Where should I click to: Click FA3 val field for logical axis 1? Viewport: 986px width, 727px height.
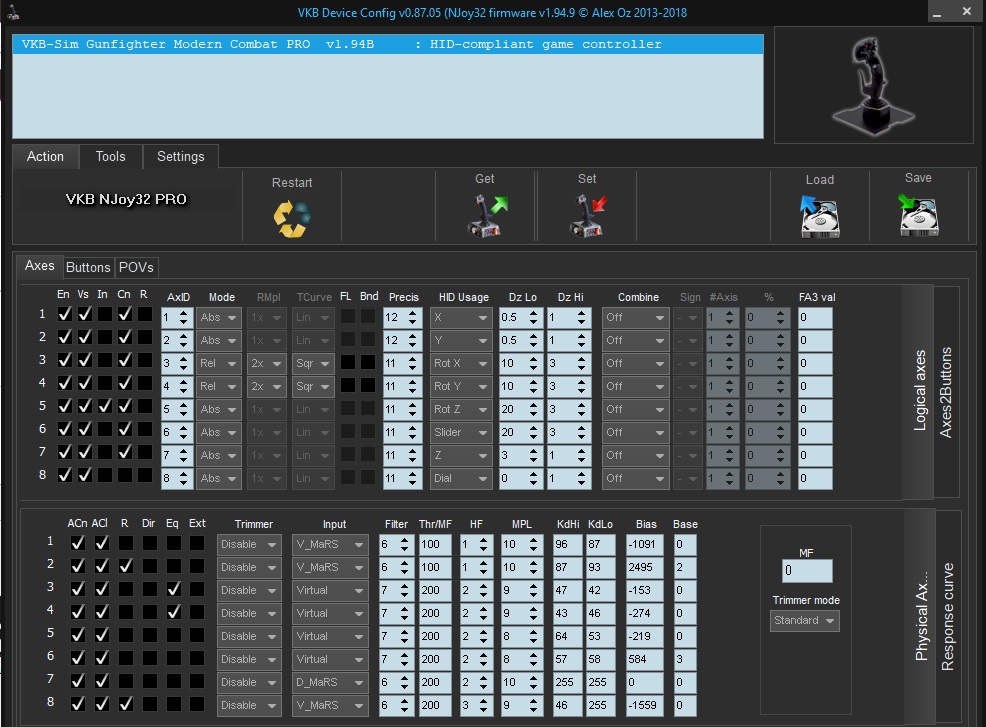click(x=815, y=318)
